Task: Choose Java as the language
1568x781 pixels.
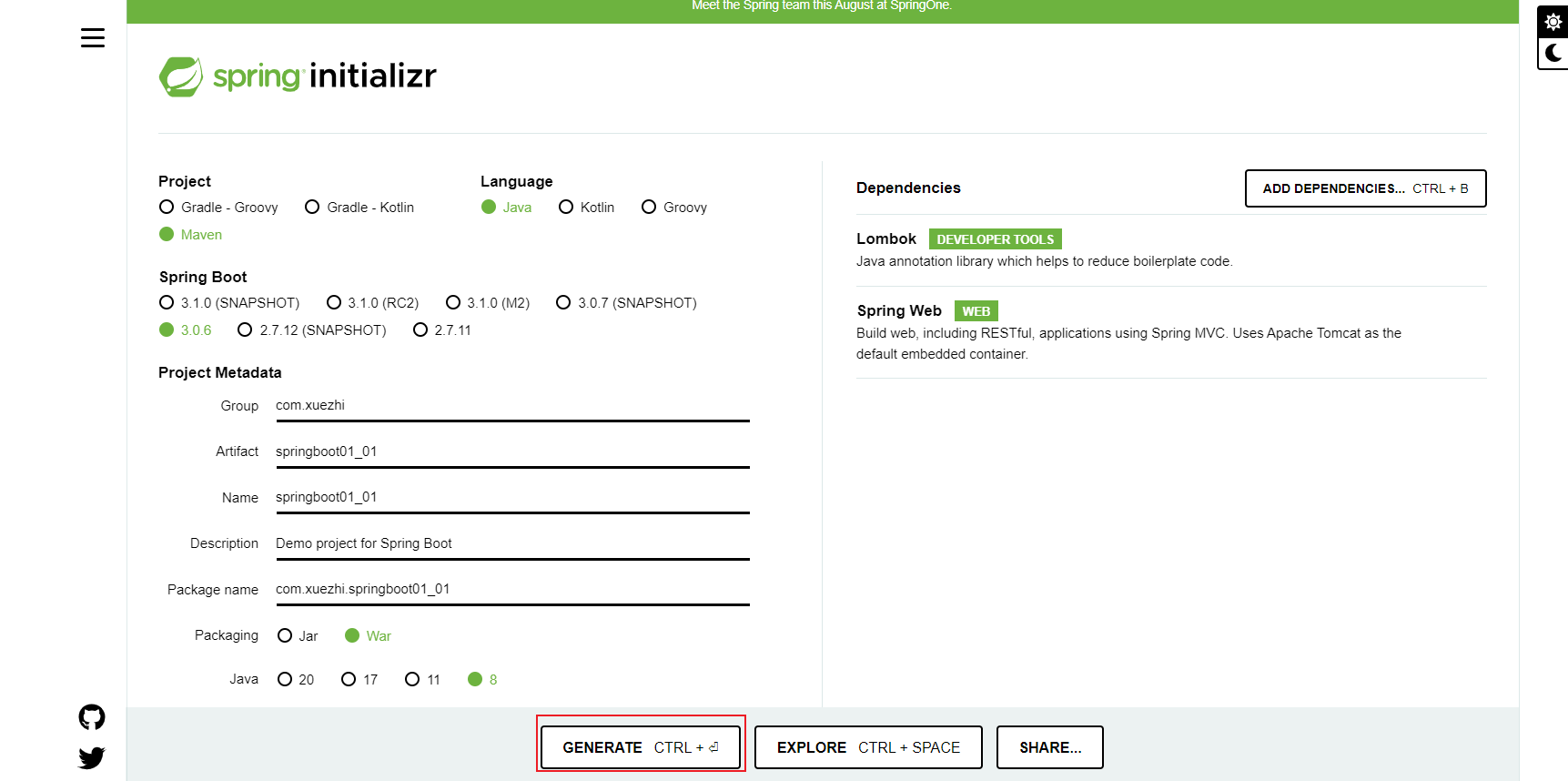Action: coord(506,208)
